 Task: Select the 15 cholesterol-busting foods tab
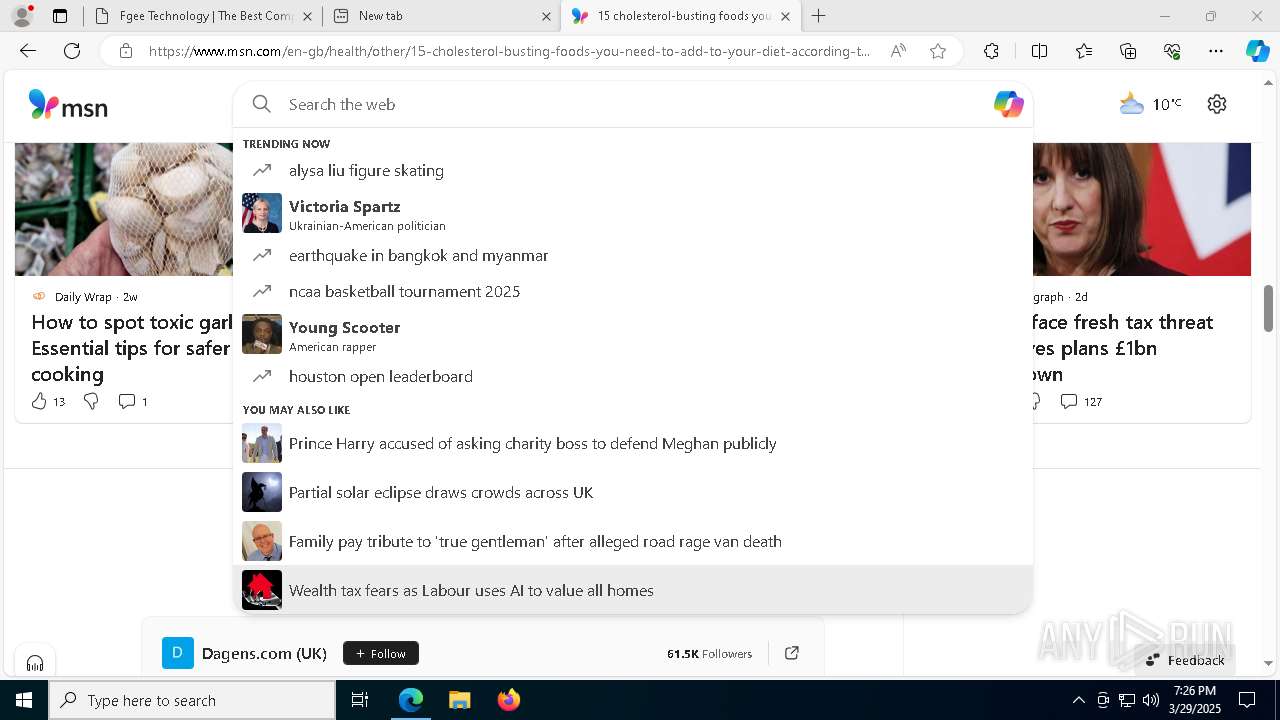[x=682, y=16]
